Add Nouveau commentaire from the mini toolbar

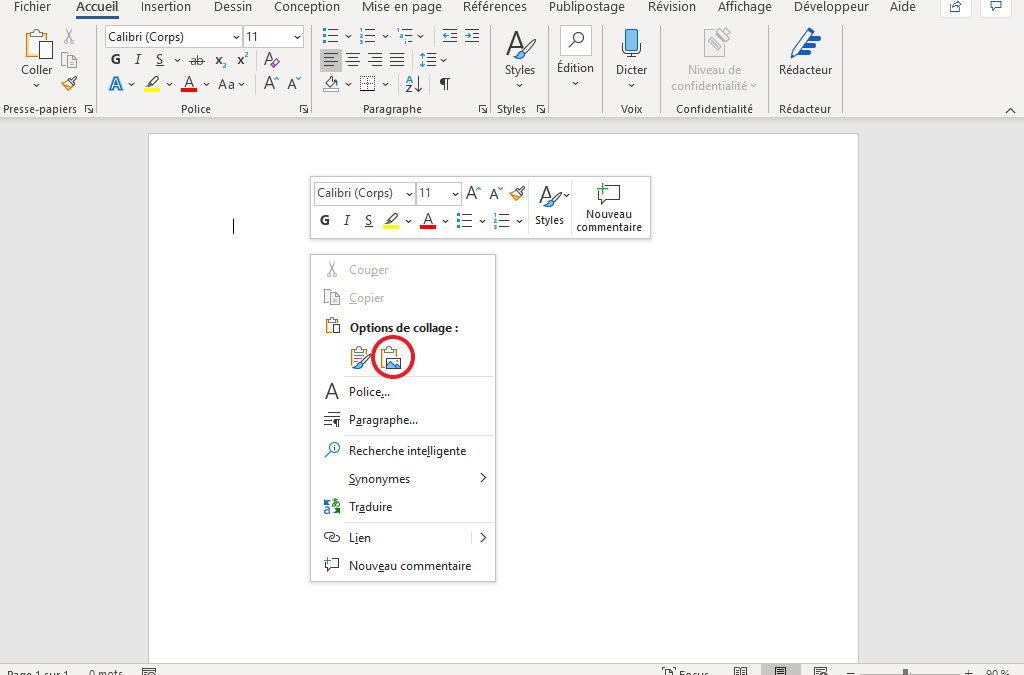pos(609,207)
